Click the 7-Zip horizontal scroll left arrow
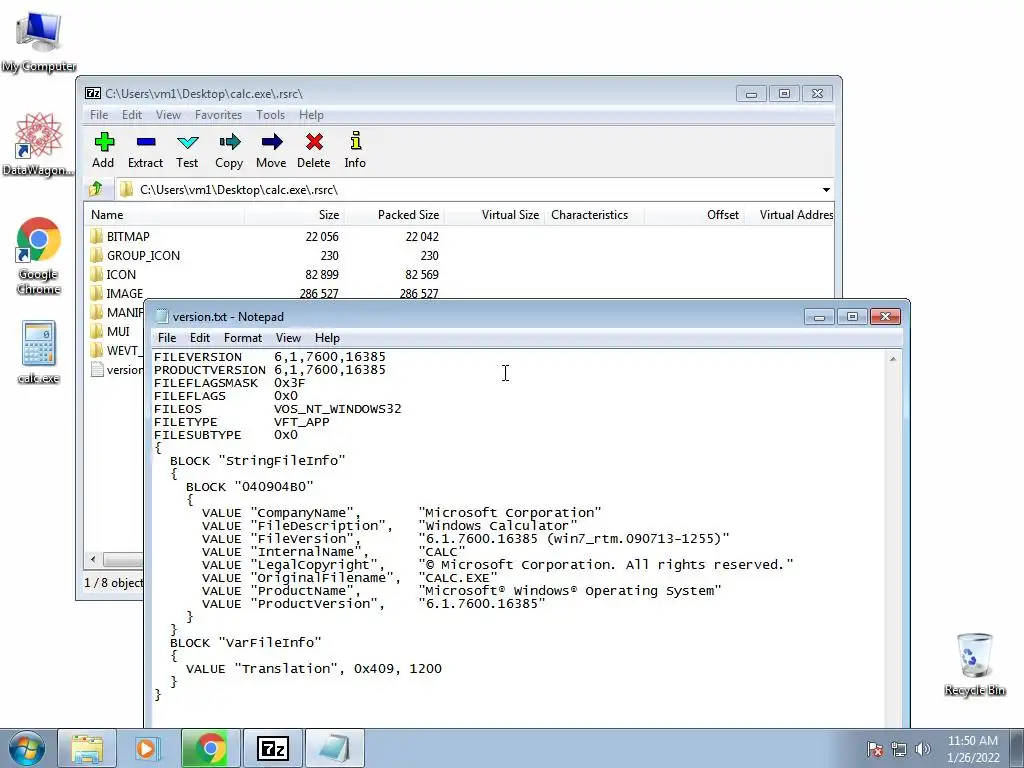 (x=93, y=560)
